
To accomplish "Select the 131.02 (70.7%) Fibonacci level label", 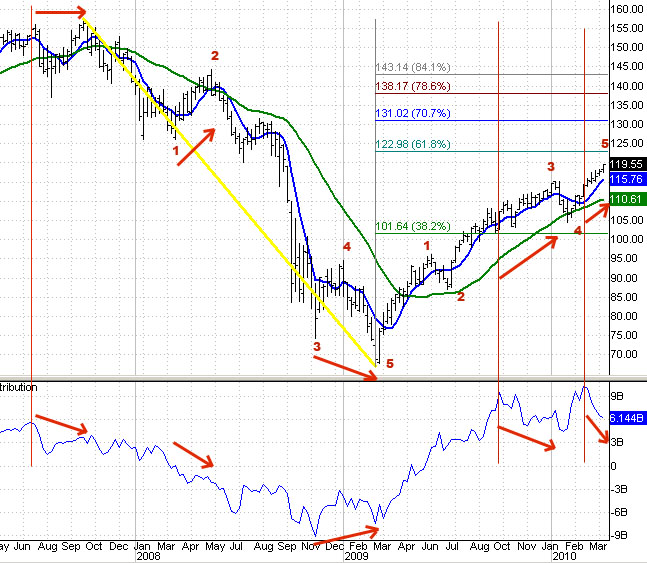I will point(408,114).
